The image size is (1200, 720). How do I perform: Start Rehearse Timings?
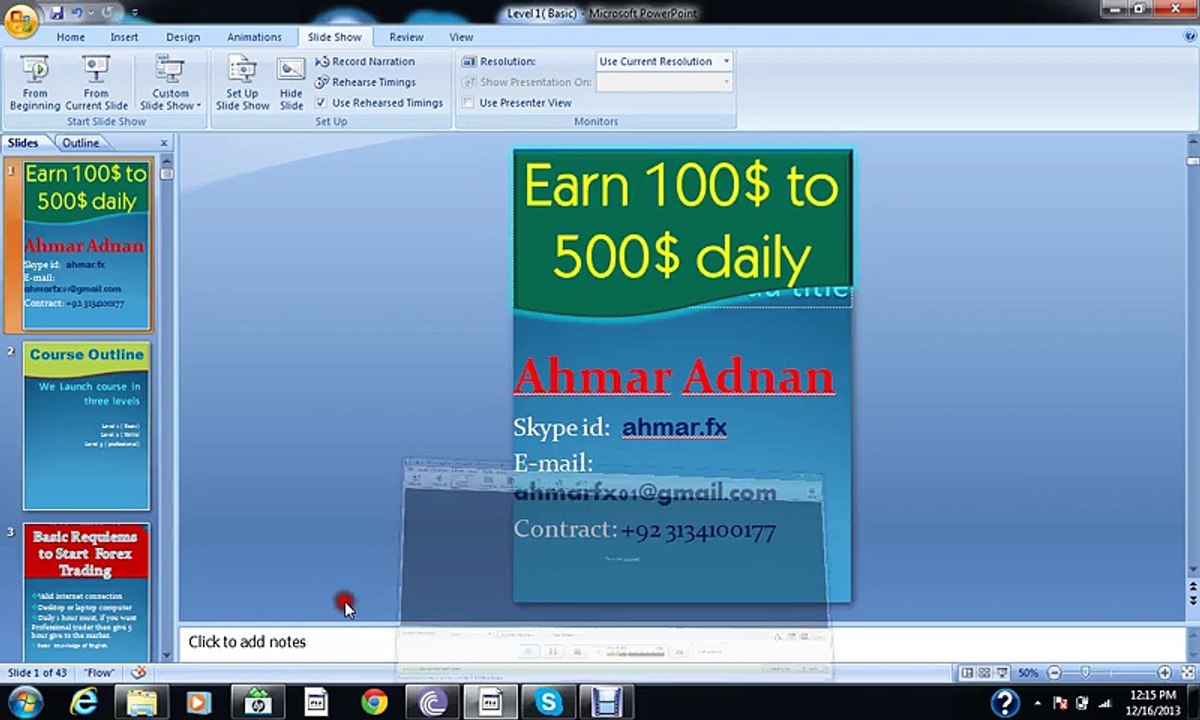(366, 82)
